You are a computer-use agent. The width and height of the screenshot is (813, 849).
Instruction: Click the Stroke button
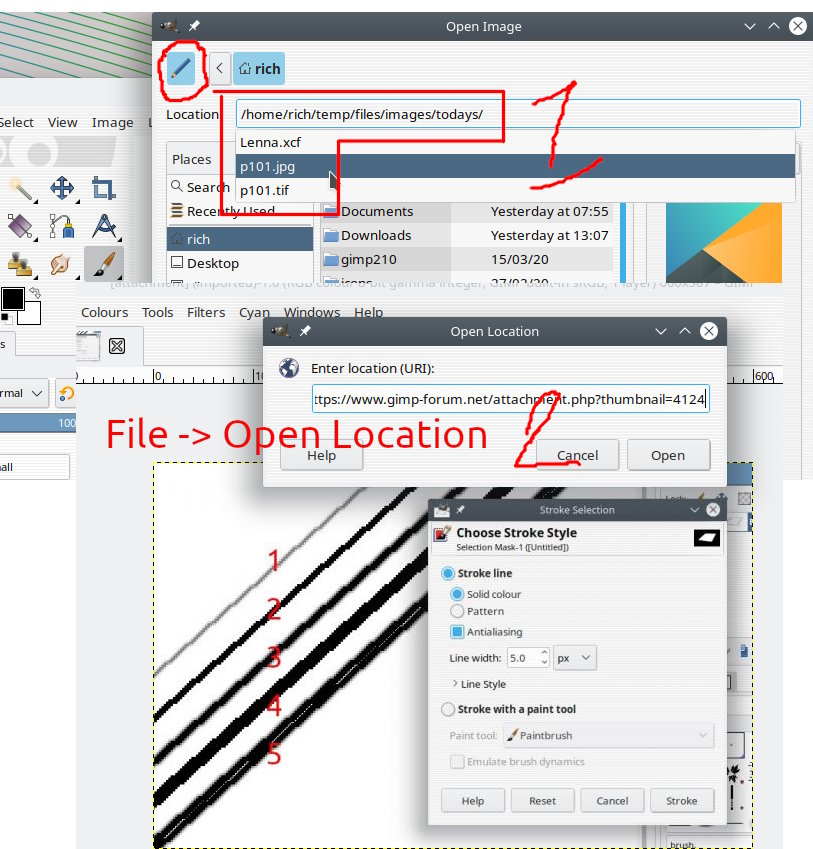coord(681,800)
